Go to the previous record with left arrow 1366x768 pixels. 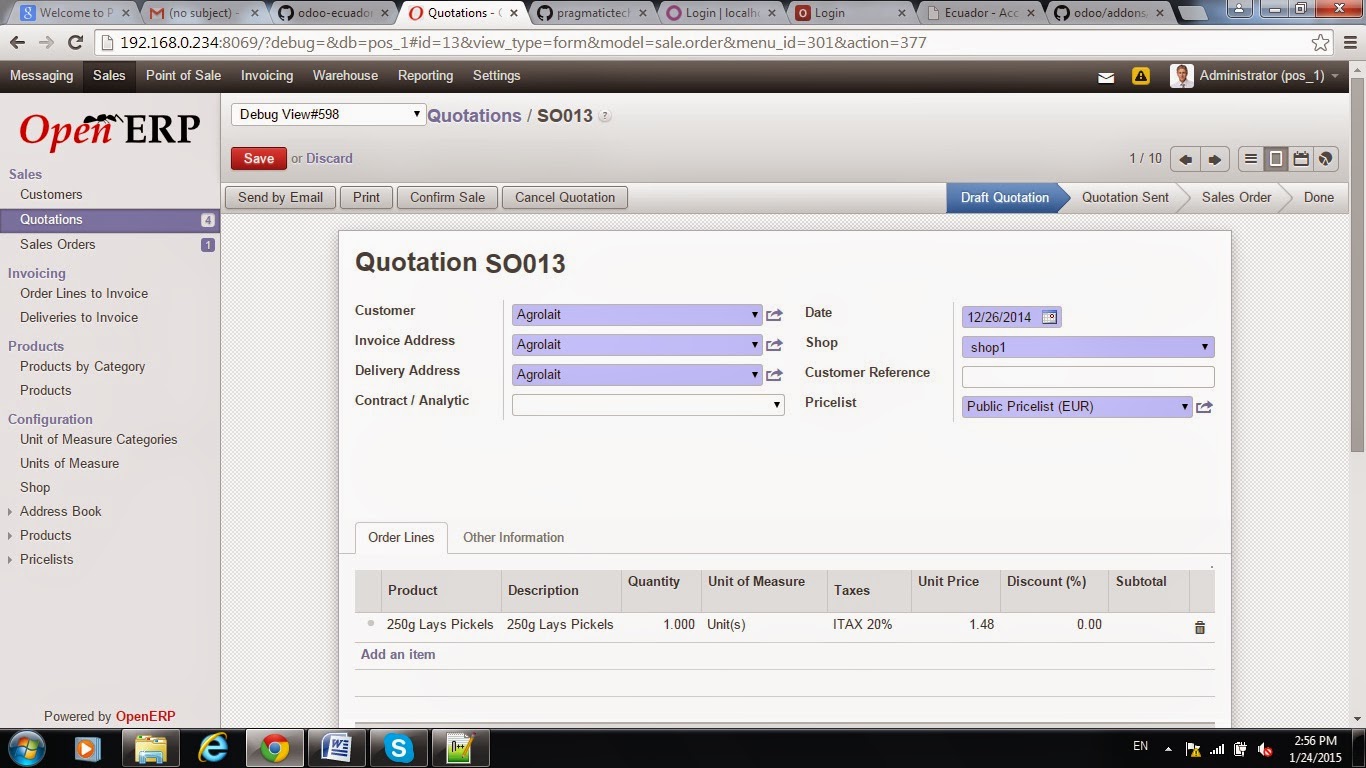click(1185, 159)
